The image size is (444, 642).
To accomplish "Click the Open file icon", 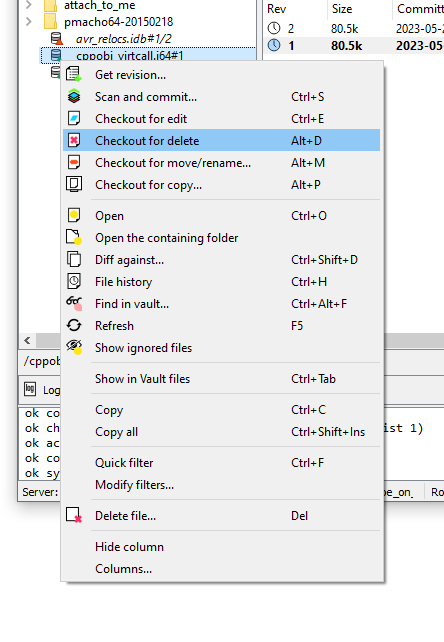I will (x=74, y=215).
